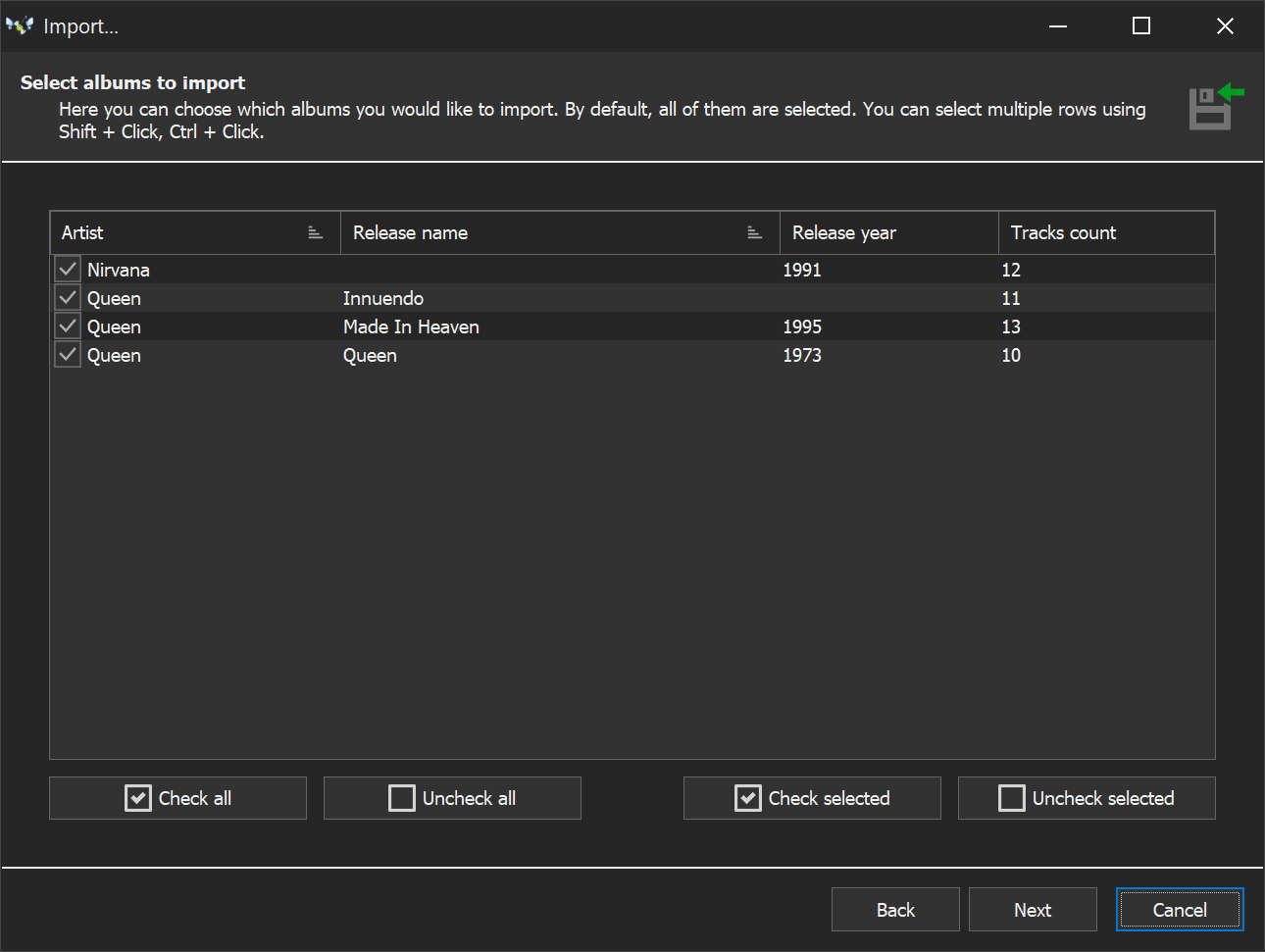Viewport: 1265px width, 952px height.
Task: Click the Artist column sort icon
Action: coord(315,233)
